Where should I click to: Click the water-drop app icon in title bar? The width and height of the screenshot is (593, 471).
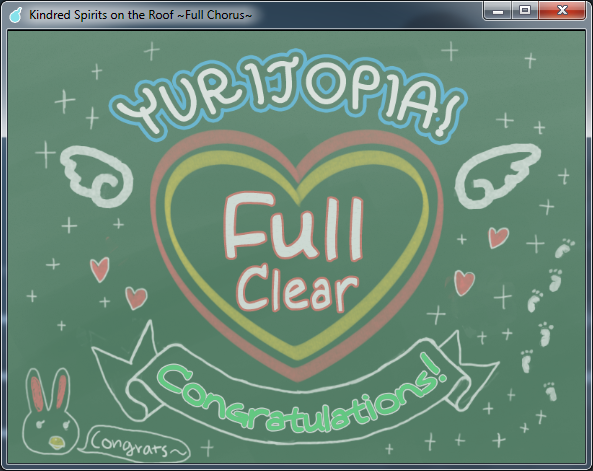[x=16, y=15]
